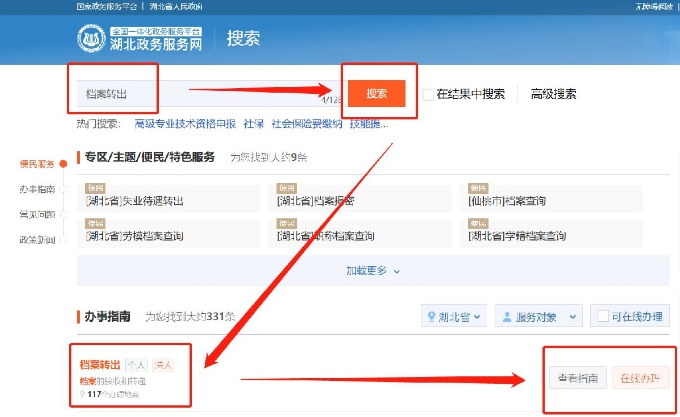The image size is (680, 417).
Task: Click the 法人 tag on 档案转出
Action: coord(163,365)
